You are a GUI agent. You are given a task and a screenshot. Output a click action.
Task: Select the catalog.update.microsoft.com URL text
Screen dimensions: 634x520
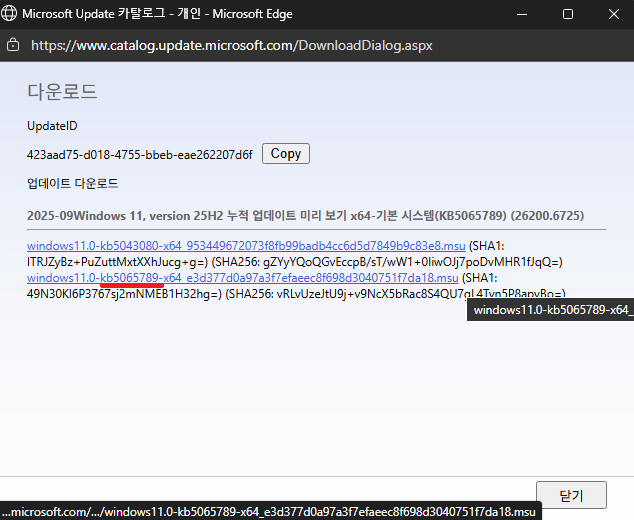pos(232,45)
